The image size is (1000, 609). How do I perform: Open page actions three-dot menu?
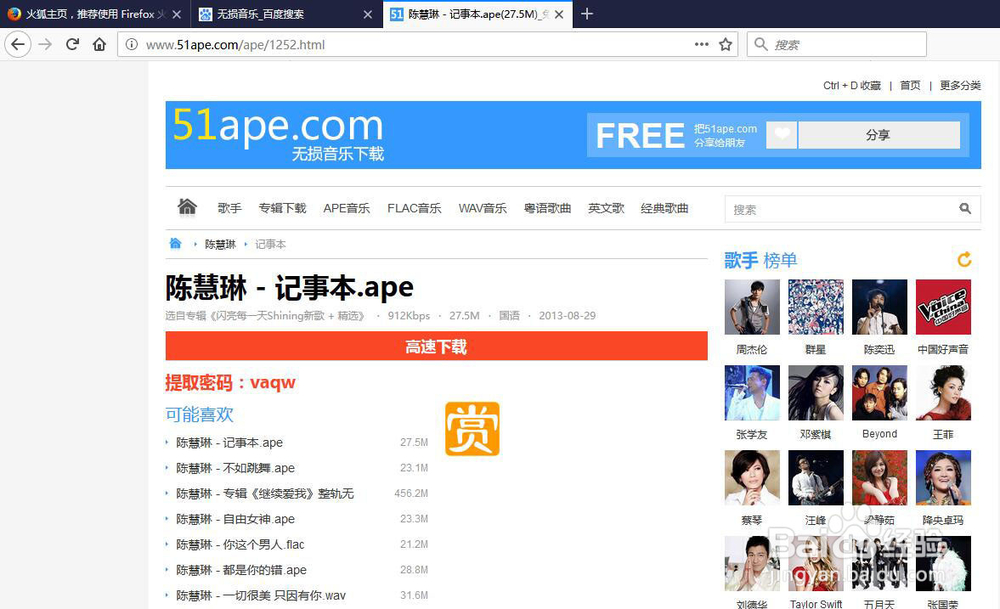point(702,44)
